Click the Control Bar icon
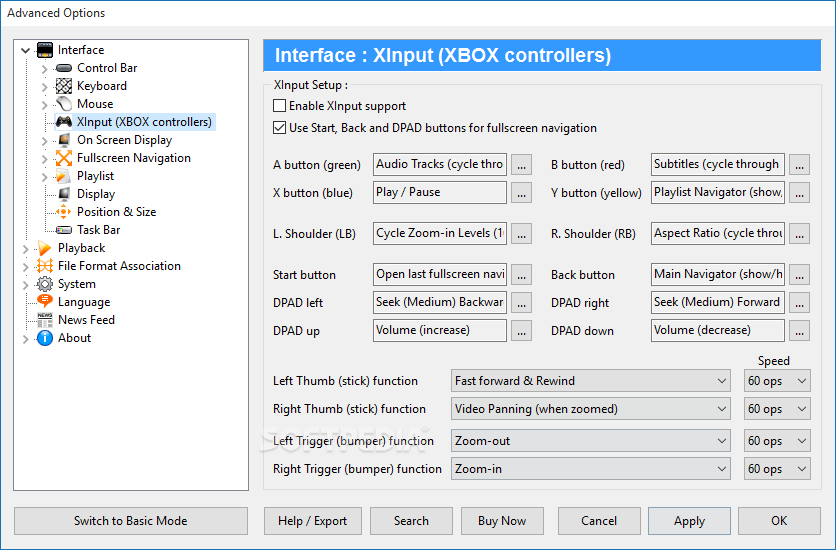The image size is (836, 550). [x=63, y=68]
